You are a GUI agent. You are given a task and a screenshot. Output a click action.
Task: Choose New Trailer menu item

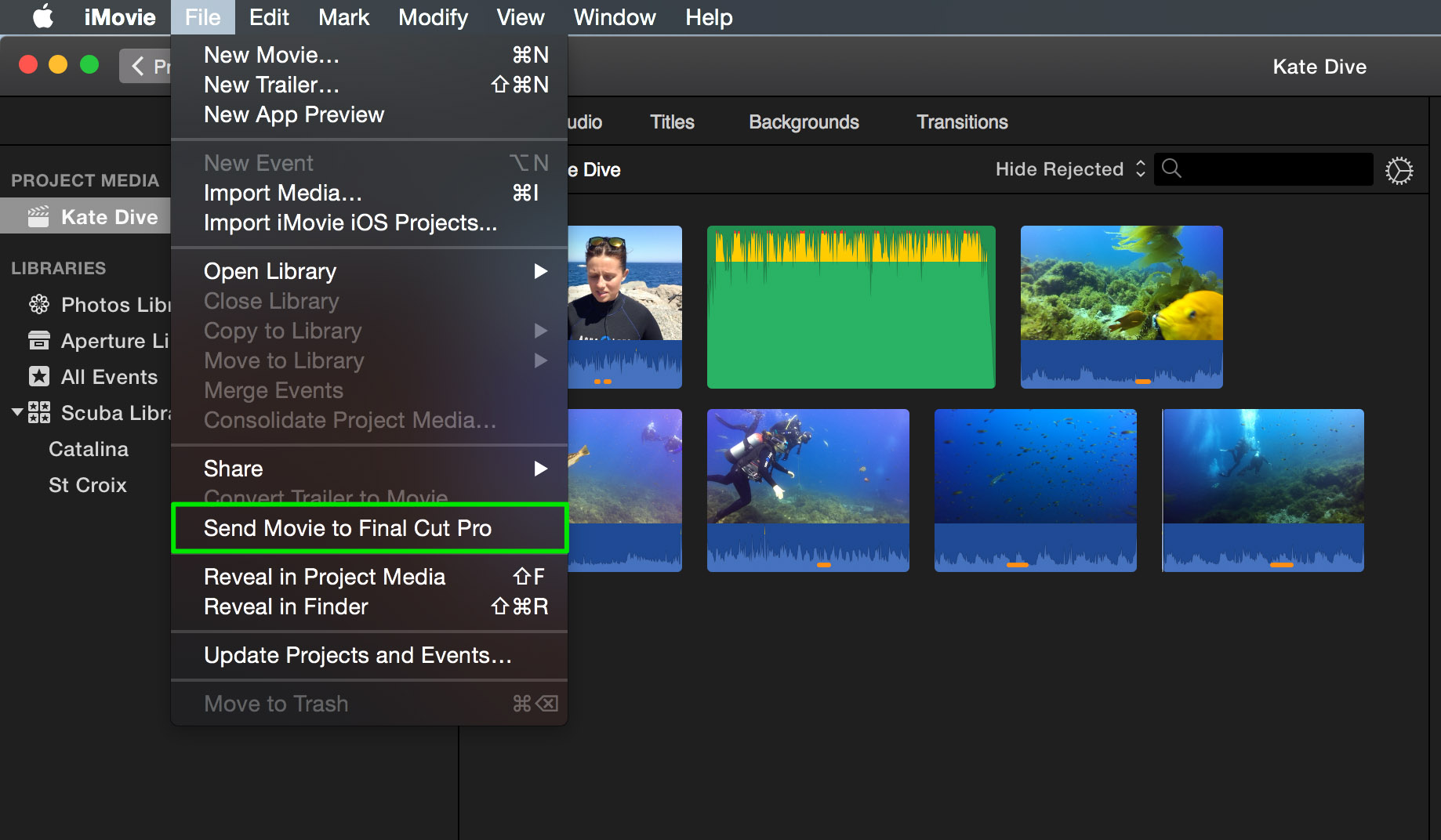pyautogui.click(x=369, y=85)
